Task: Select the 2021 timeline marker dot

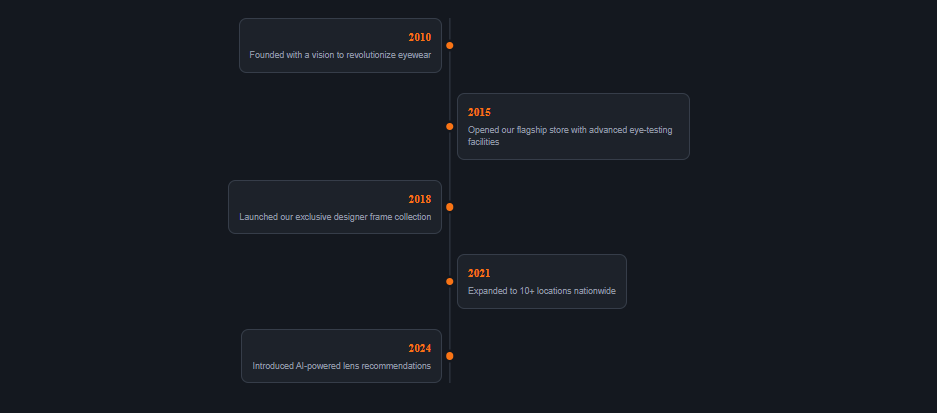Action: 450,282
